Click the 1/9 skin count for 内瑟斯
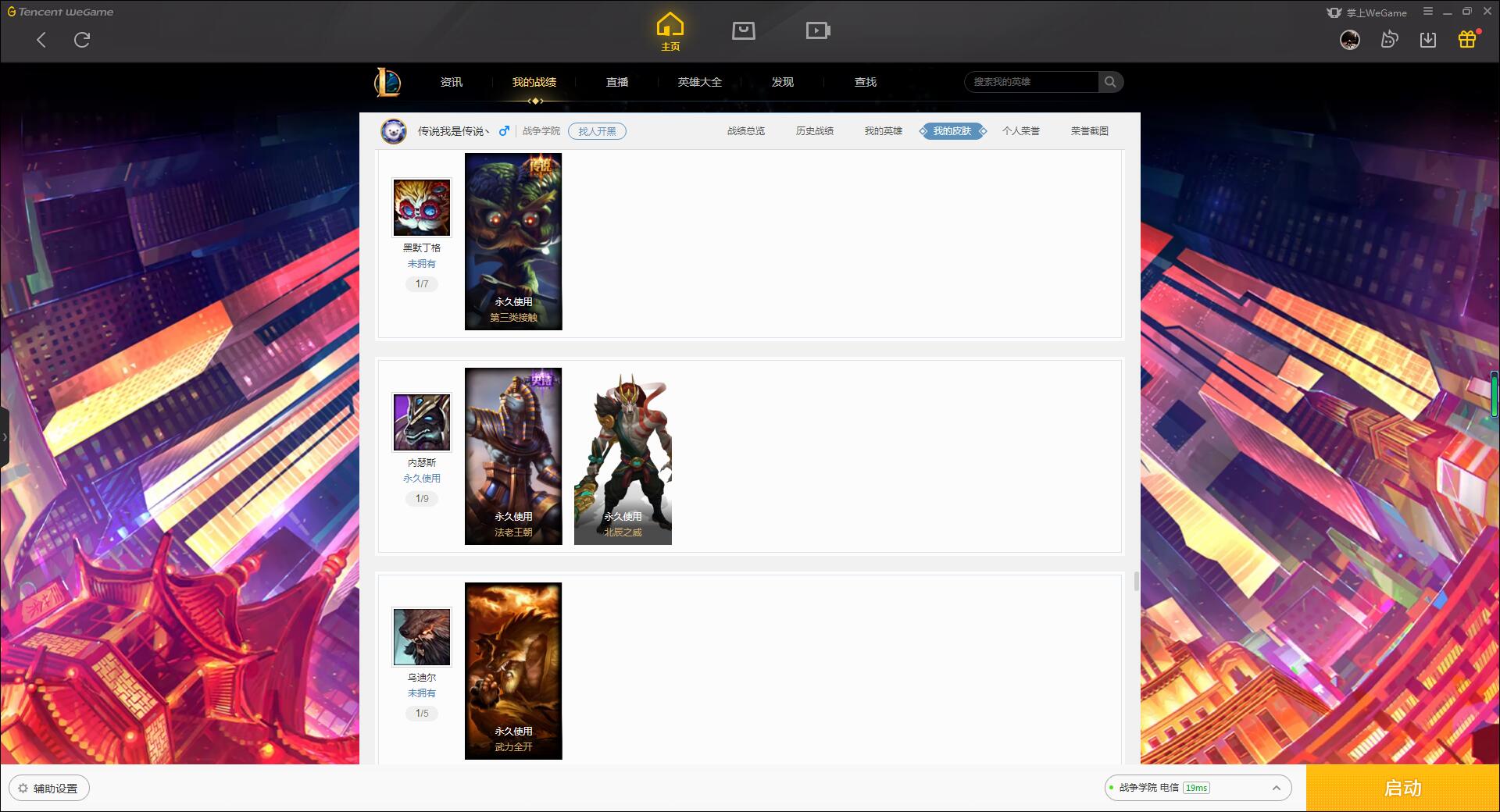The width and height of the screenshot is (1500, 812). [422, 499]
